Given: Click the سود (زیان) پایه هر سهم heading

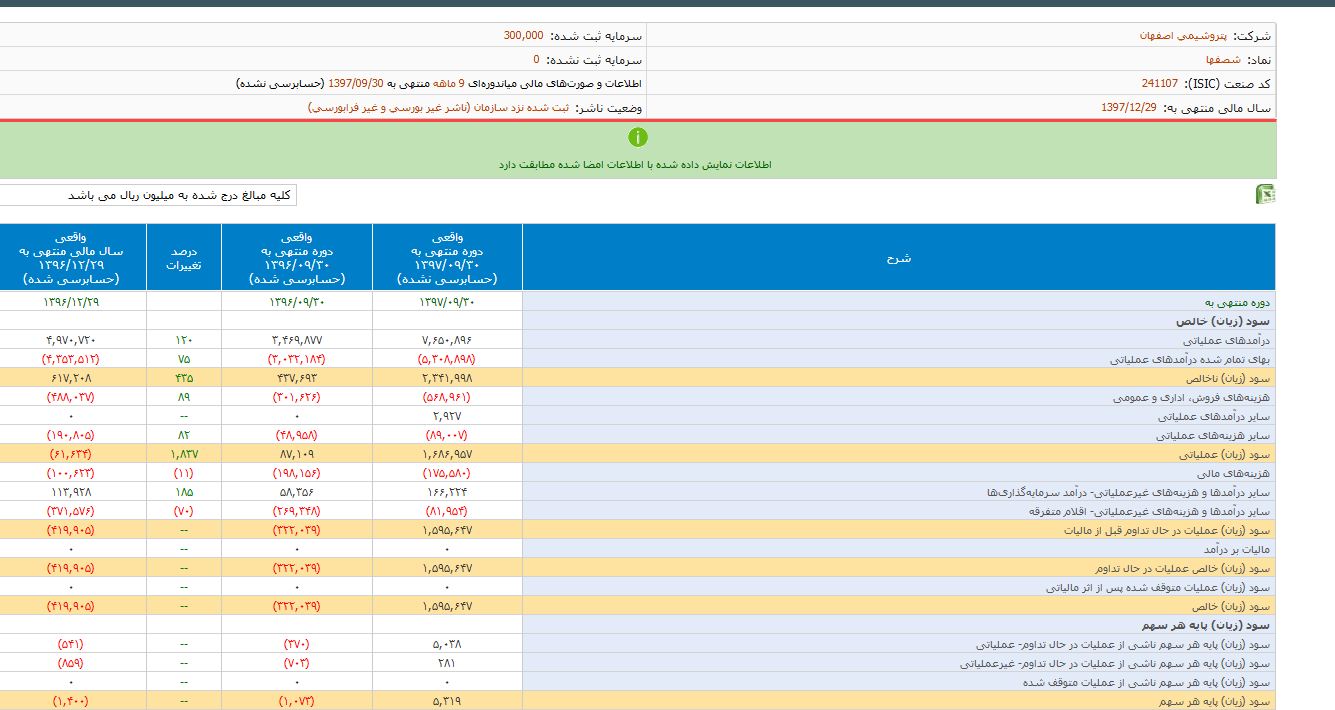Looking at the screenshot, I should 1222,625.
